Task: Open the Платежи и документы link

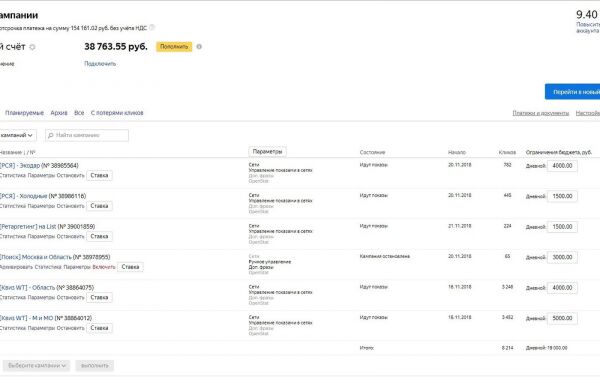Action: (x=541, y=113)
